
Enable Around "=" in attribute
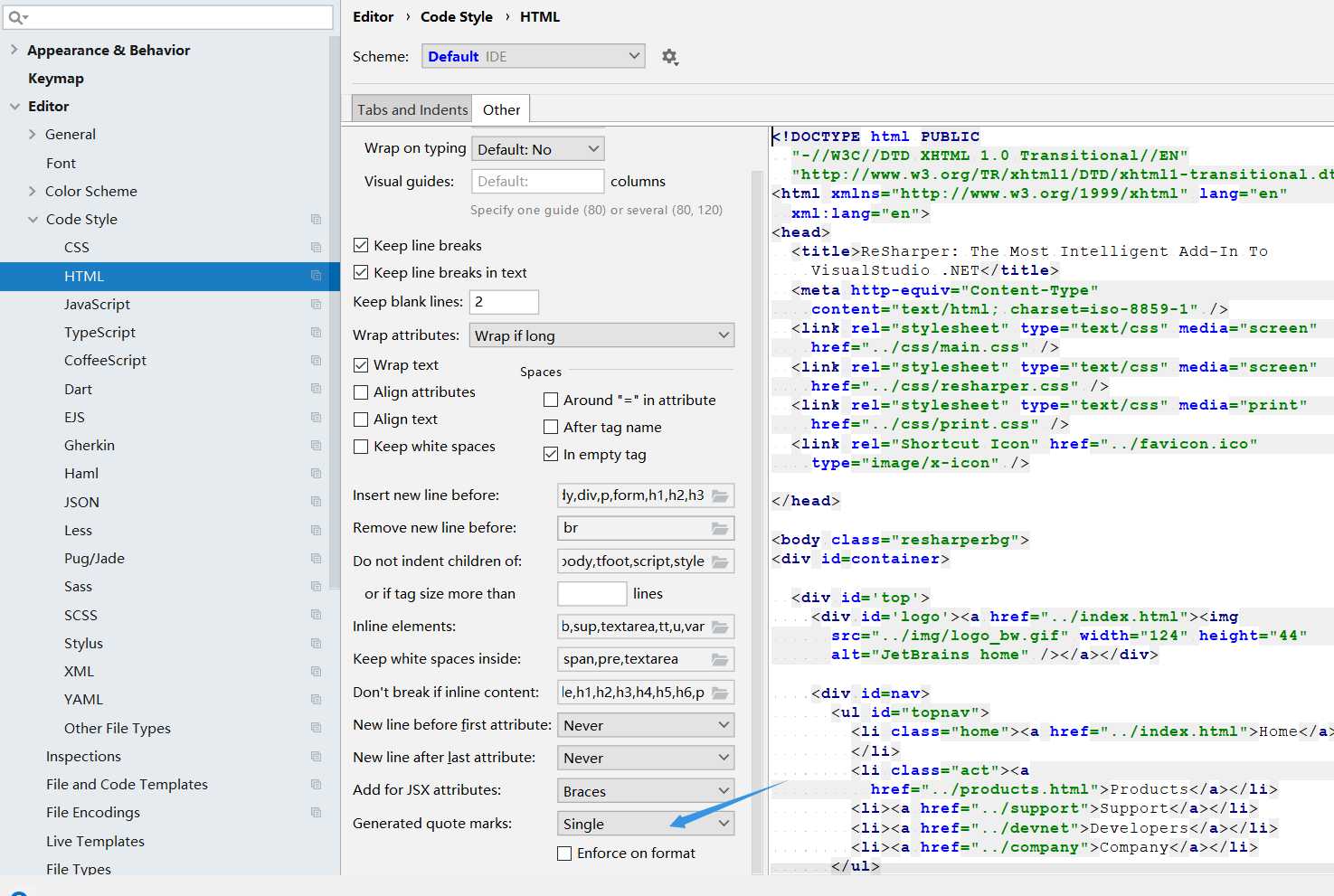[551, 400]
